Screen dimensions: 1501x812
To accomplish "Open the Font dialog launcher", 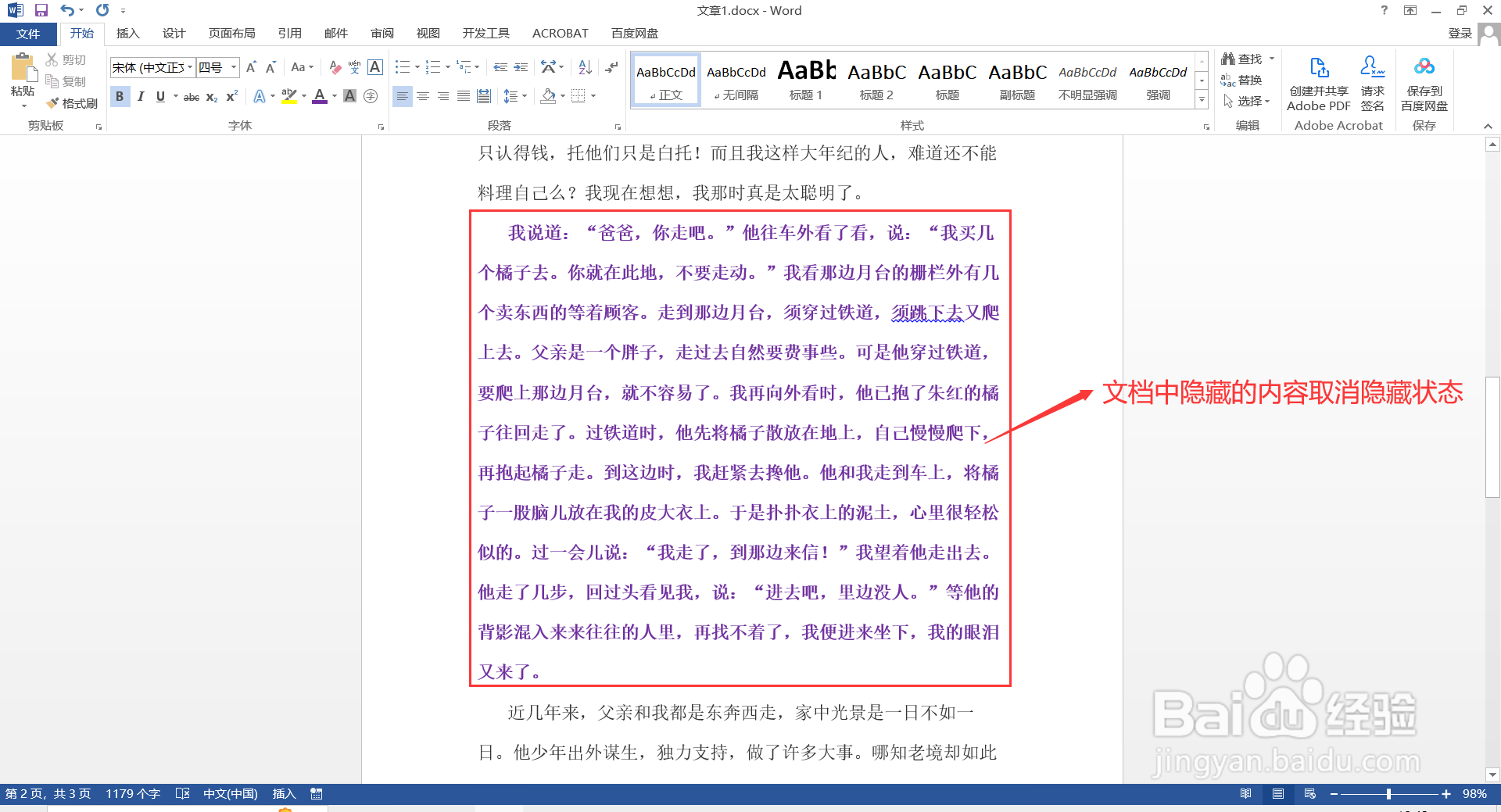I will 382,127.
